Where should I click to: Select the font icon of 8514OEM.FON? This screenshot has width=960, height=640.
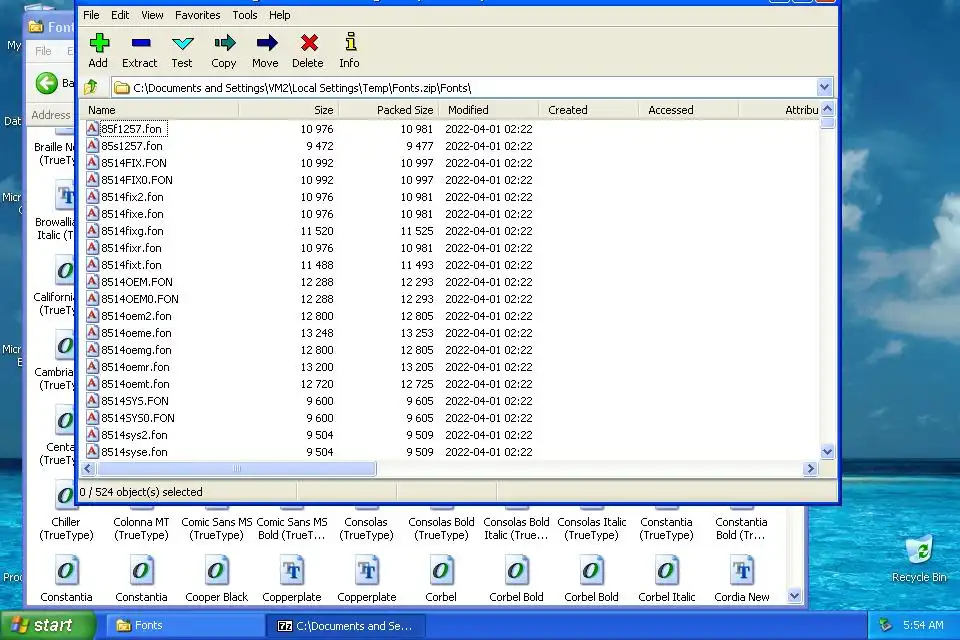92,282
